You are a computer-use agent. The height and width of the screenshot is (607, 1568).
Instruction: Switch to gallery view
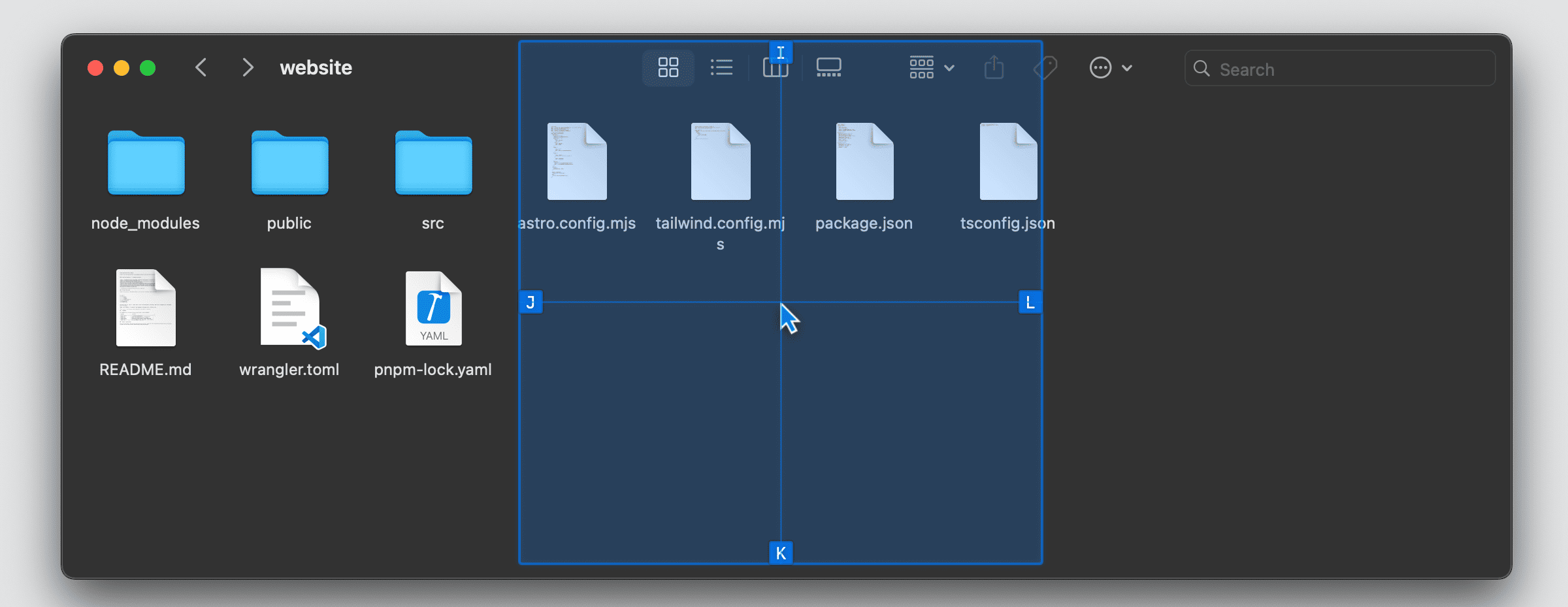coord(828,67)
